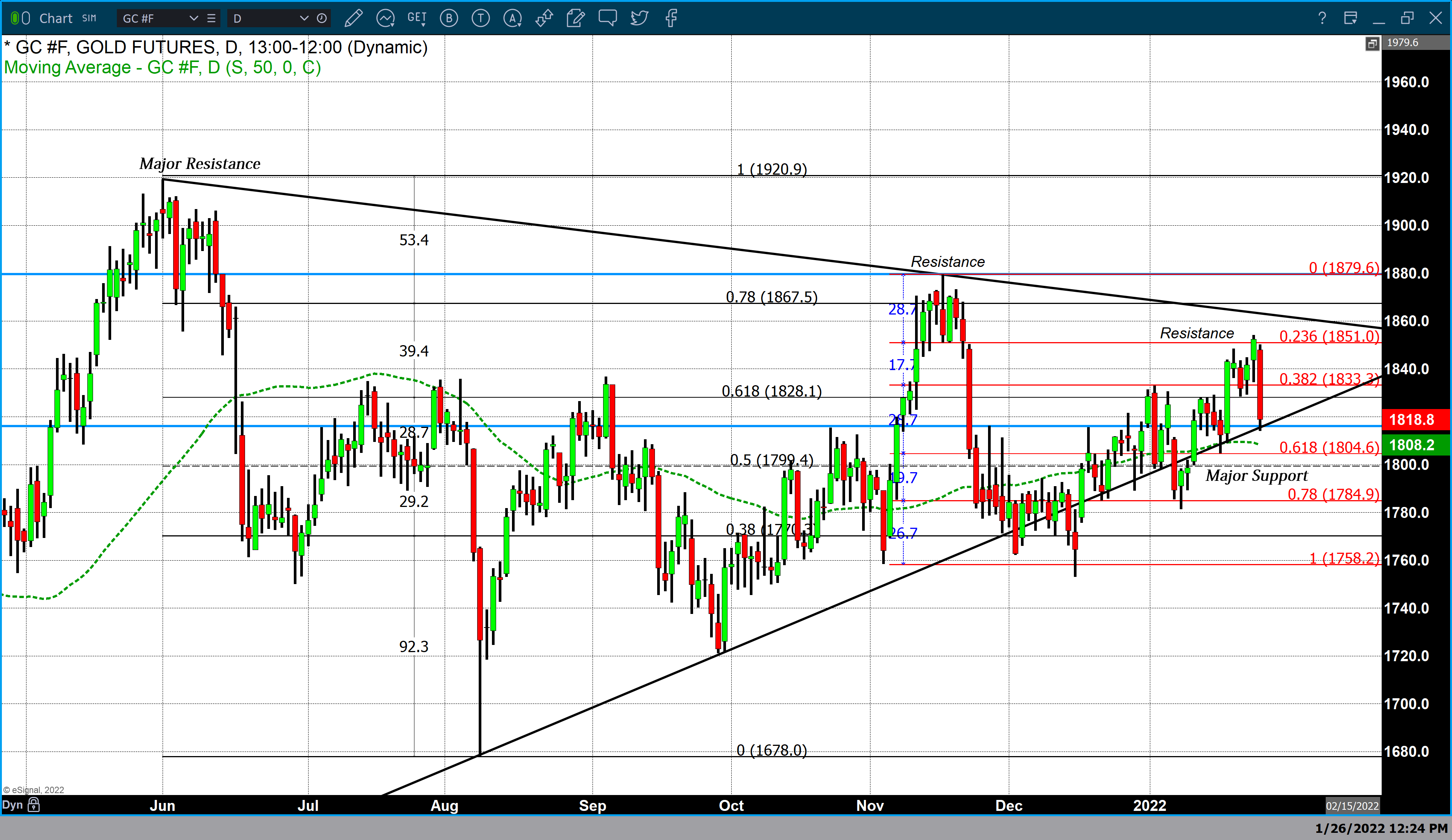Viewport: 1452px width, 840px height.
Task: Click the SIM mode label
Action: [x=89, y=19]
